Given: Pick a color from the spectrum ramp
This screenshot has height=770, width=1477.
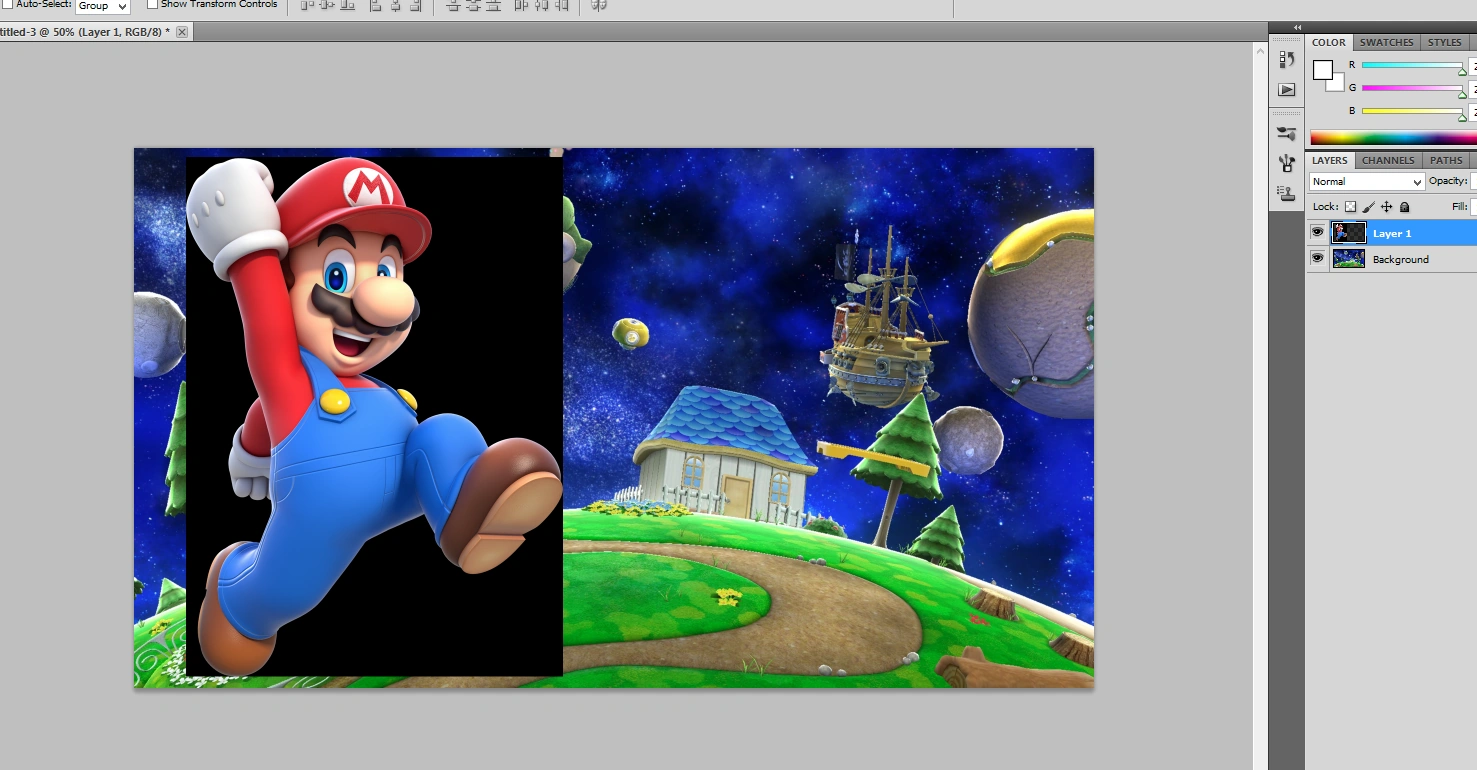Looking at the screenshot, I should (x=1393, y=139).
